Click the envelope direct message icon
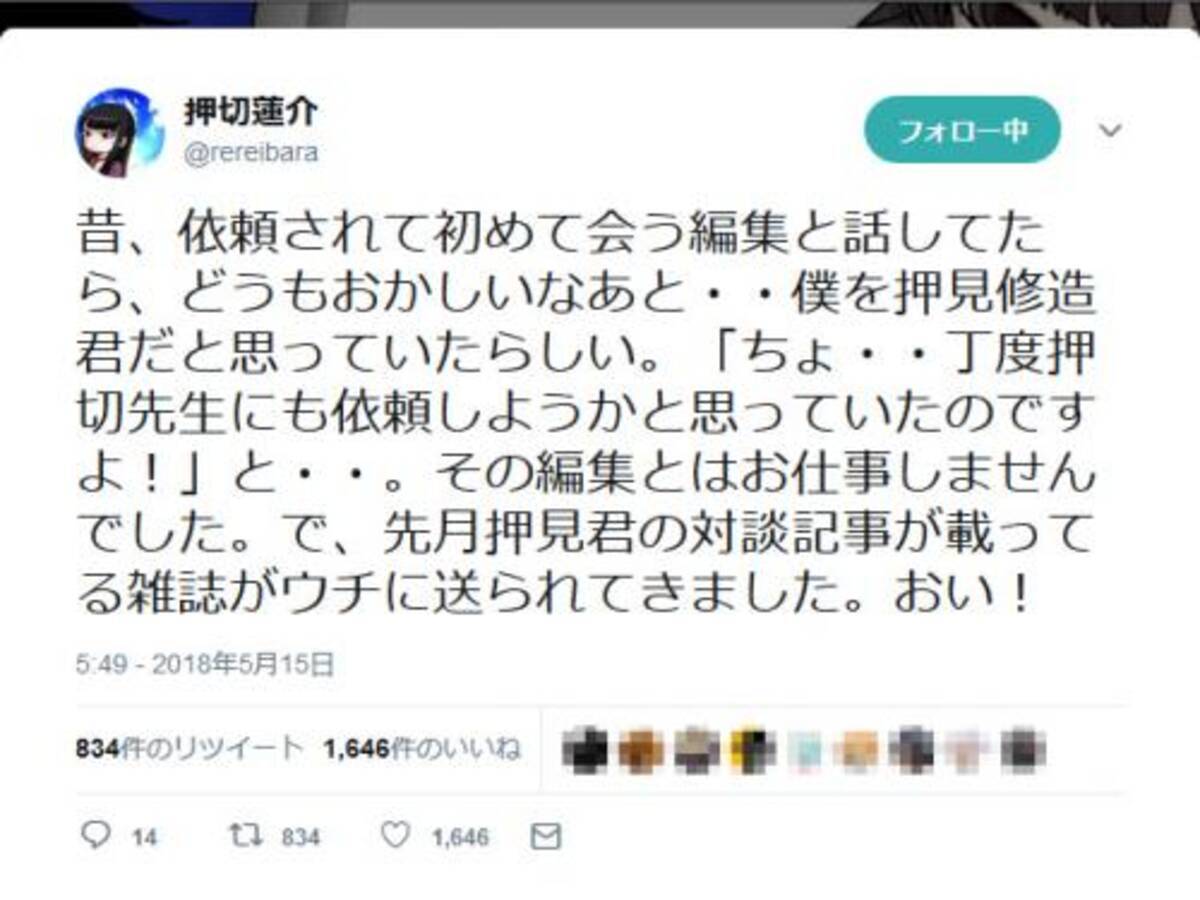This screenshot has width=1200, height=900. [546, 837]
